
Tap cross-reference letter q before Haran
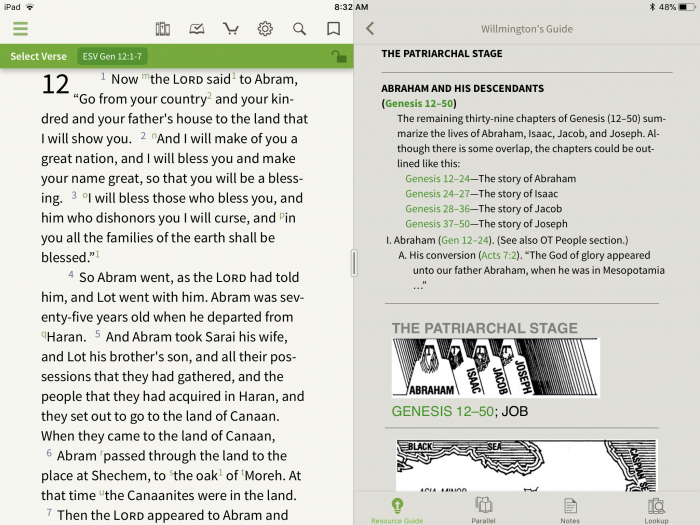[x=44, y=334]
